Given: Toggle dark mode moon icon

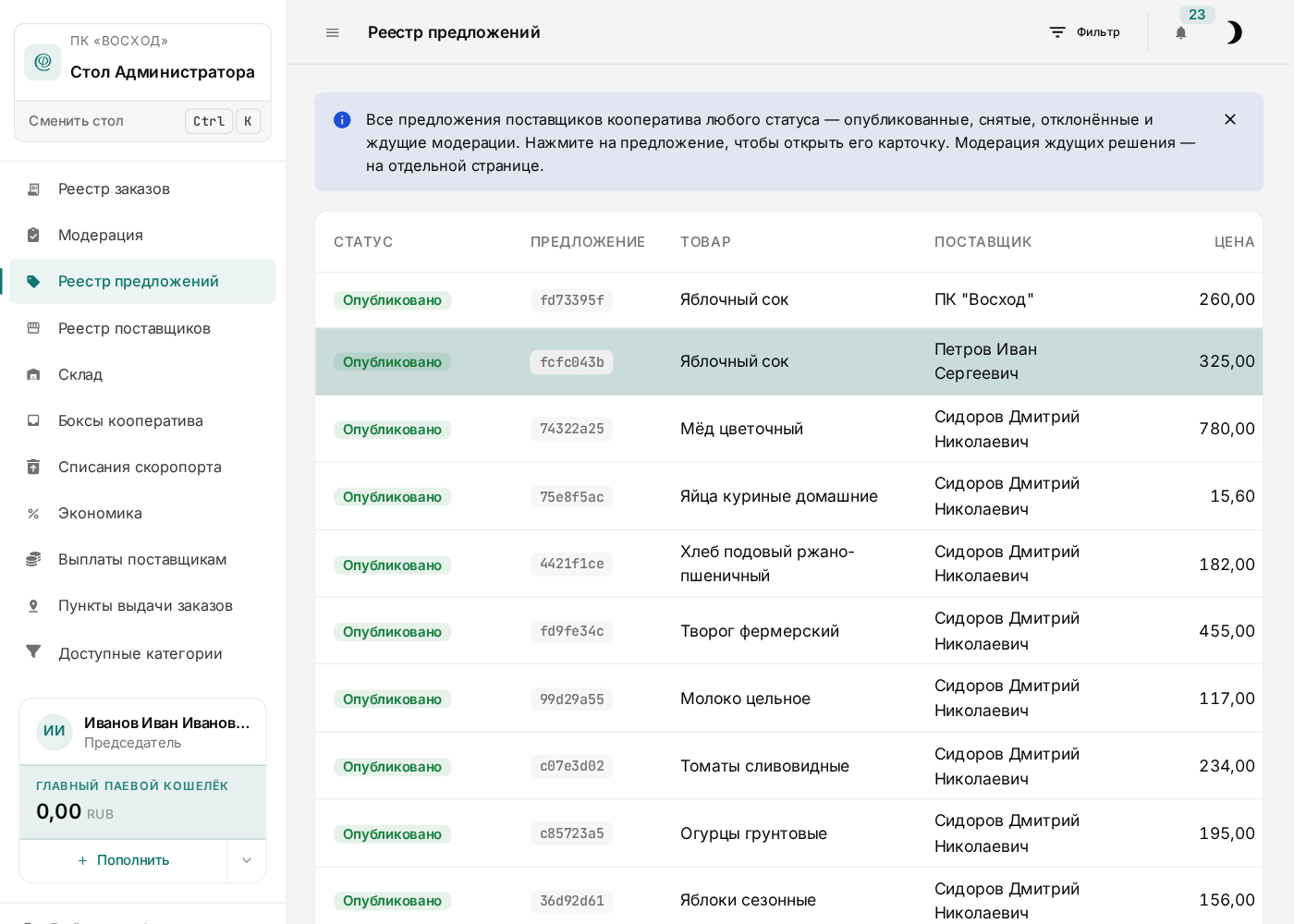Looking at the screenshot, I should coord(1234,32).
